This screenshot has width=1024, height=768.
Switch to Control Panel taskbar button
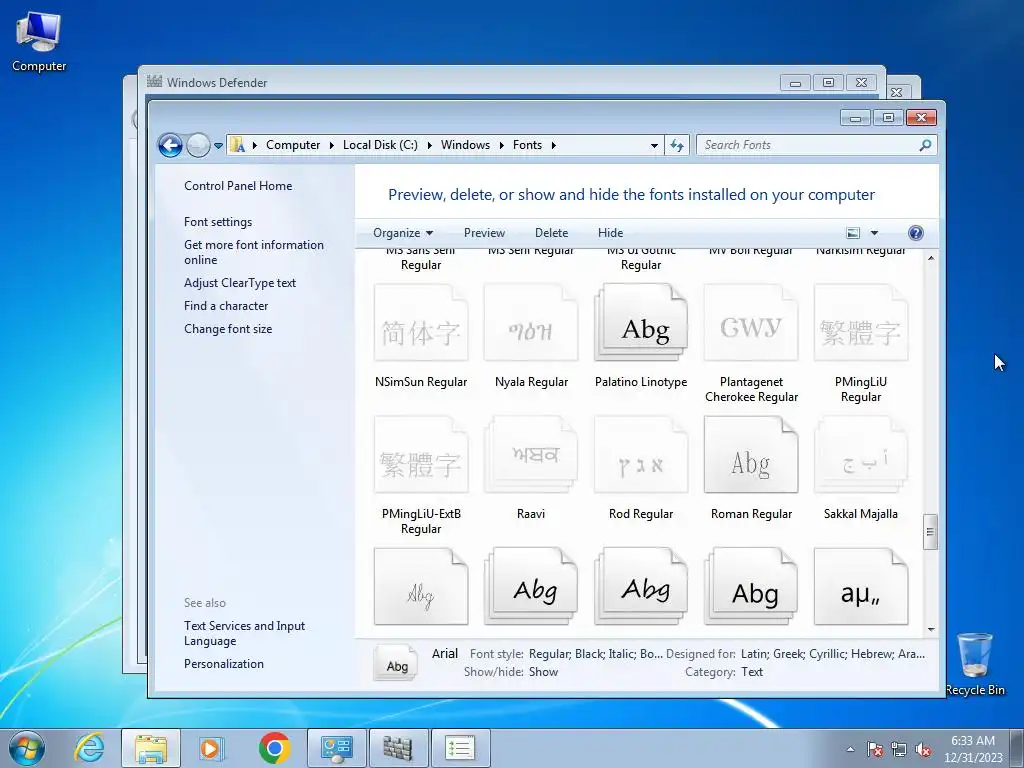click(x=336, y=748)
